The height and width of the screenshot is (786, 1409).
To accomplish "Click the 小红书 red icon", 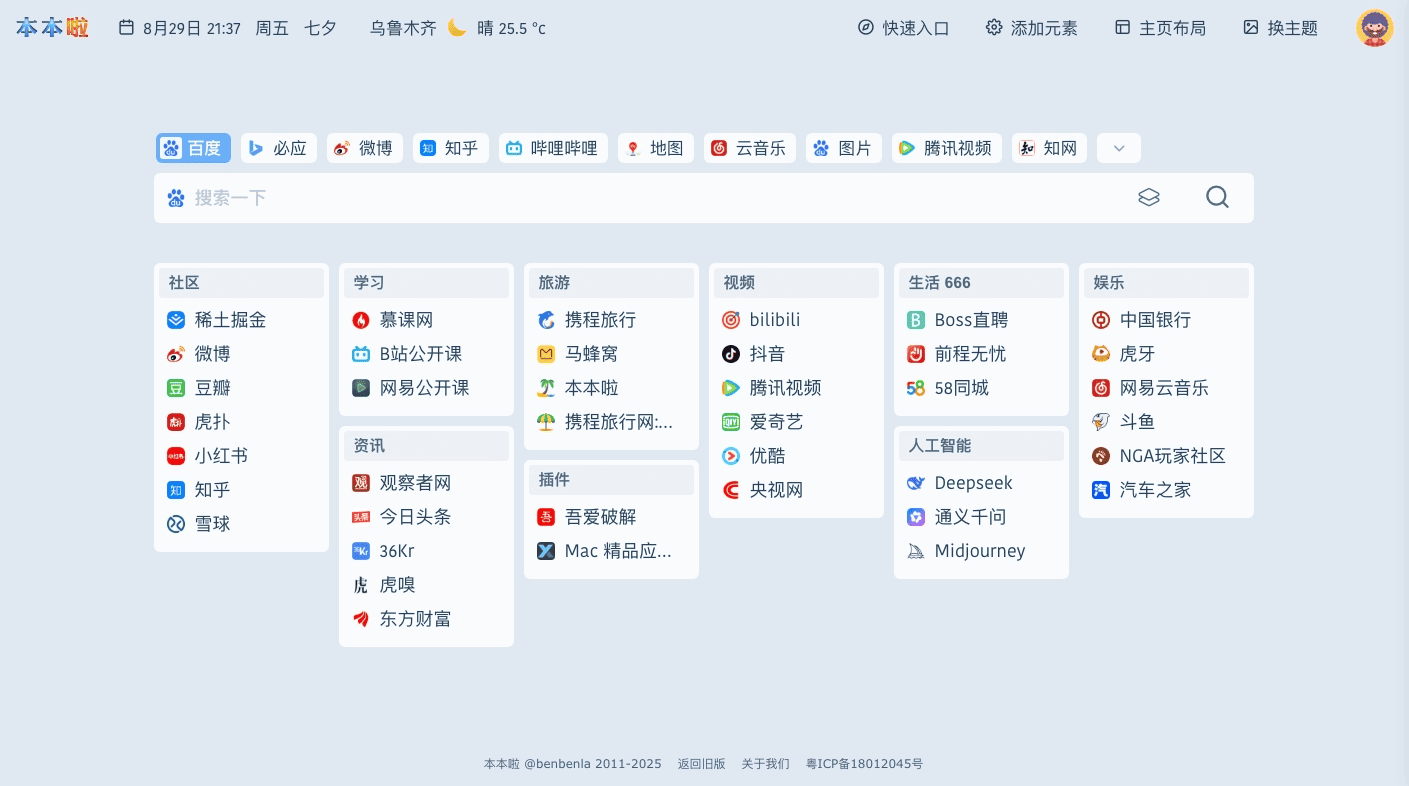I will point(176,456).
